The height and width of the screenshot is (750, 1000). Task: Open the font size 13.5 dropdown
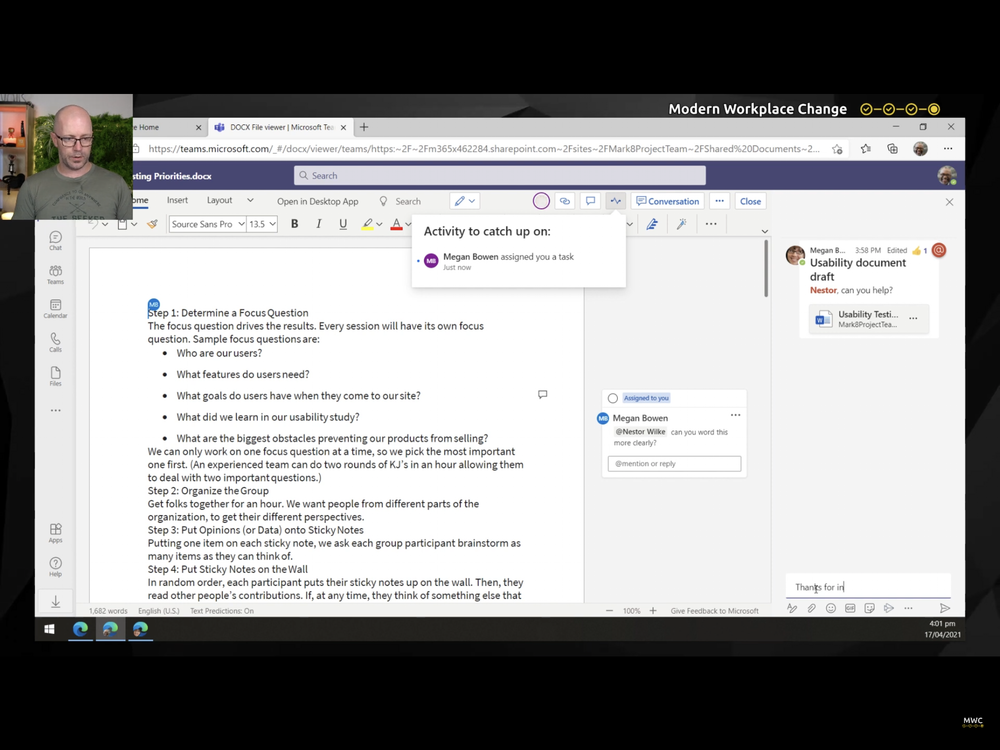(262, 223)
